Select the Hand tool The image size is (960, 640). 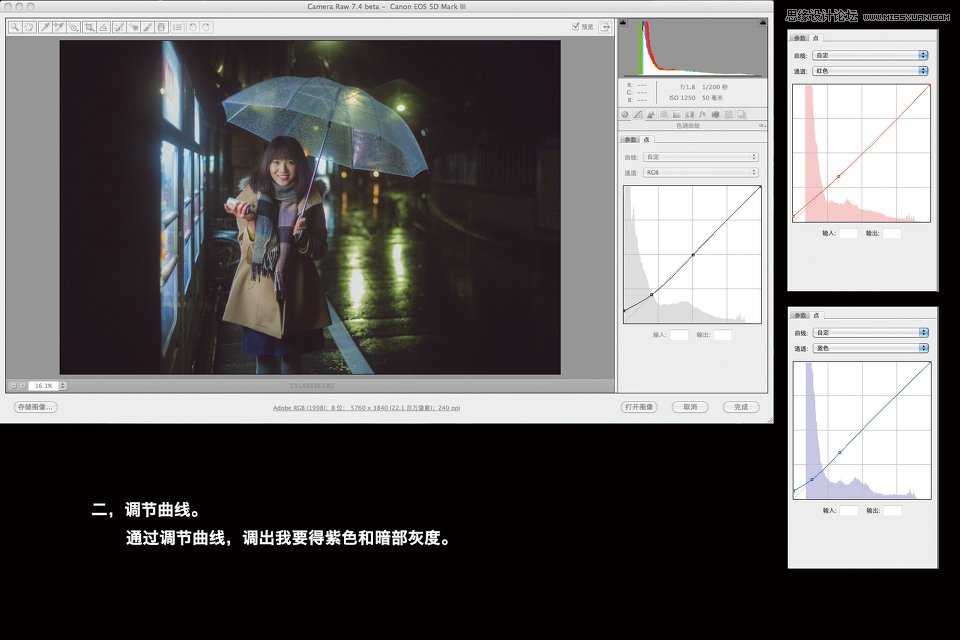tap(28, 27)
